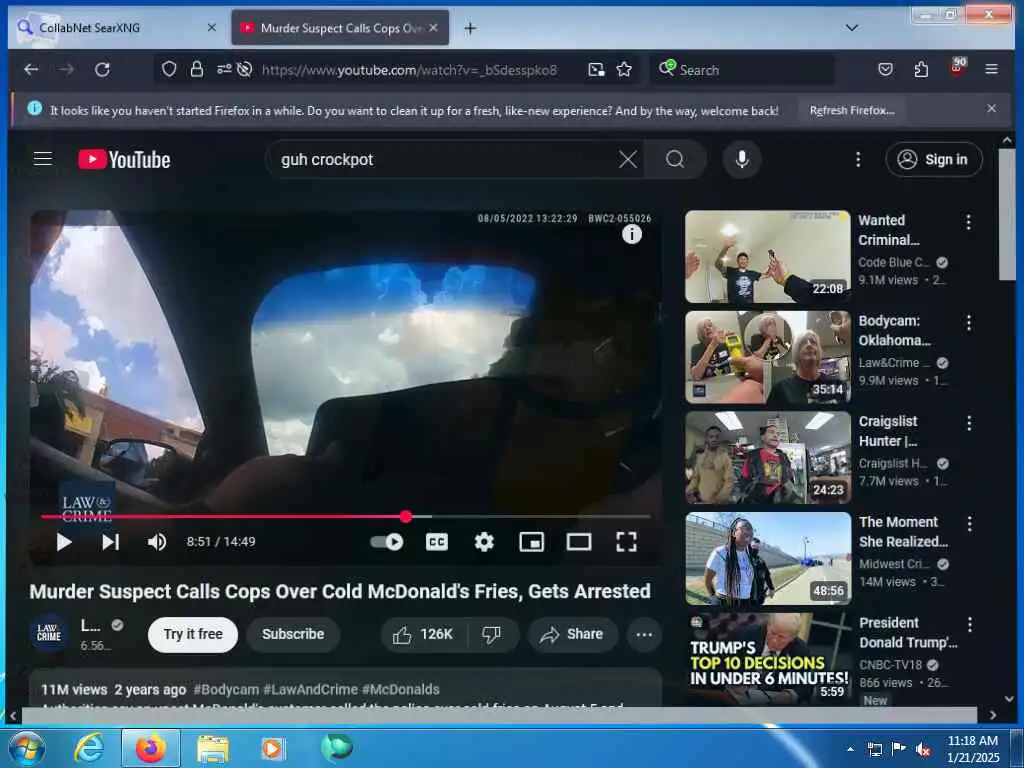Open more actions menu beside Share
The width and height of the screenshot is (1024, 768).
[644, 634]
